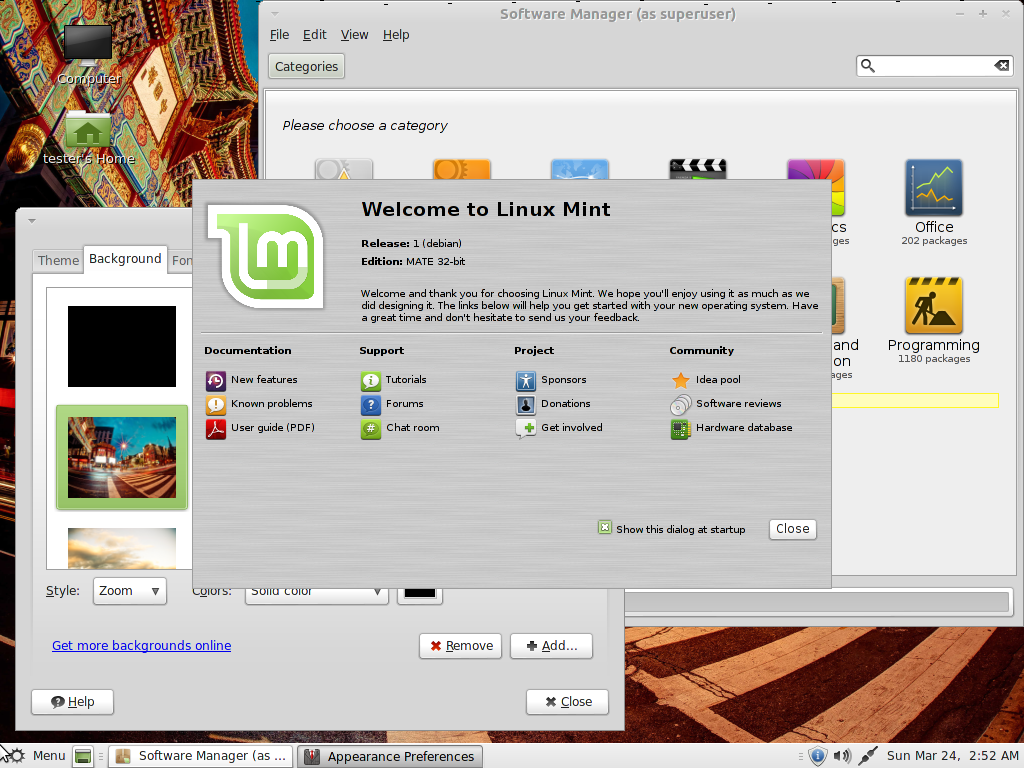Click Remove background button
Image resolution: width=1024 pixels, height=768 pixels.
(460, 646)
